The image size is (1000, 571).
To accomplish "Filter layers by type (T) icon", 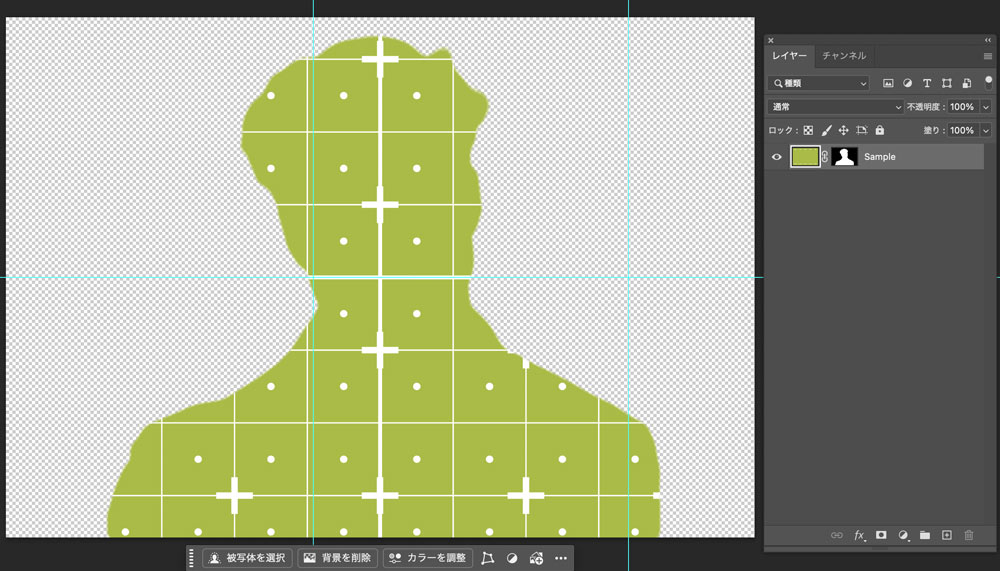I will pyautogui.click(x=927, y=83).
